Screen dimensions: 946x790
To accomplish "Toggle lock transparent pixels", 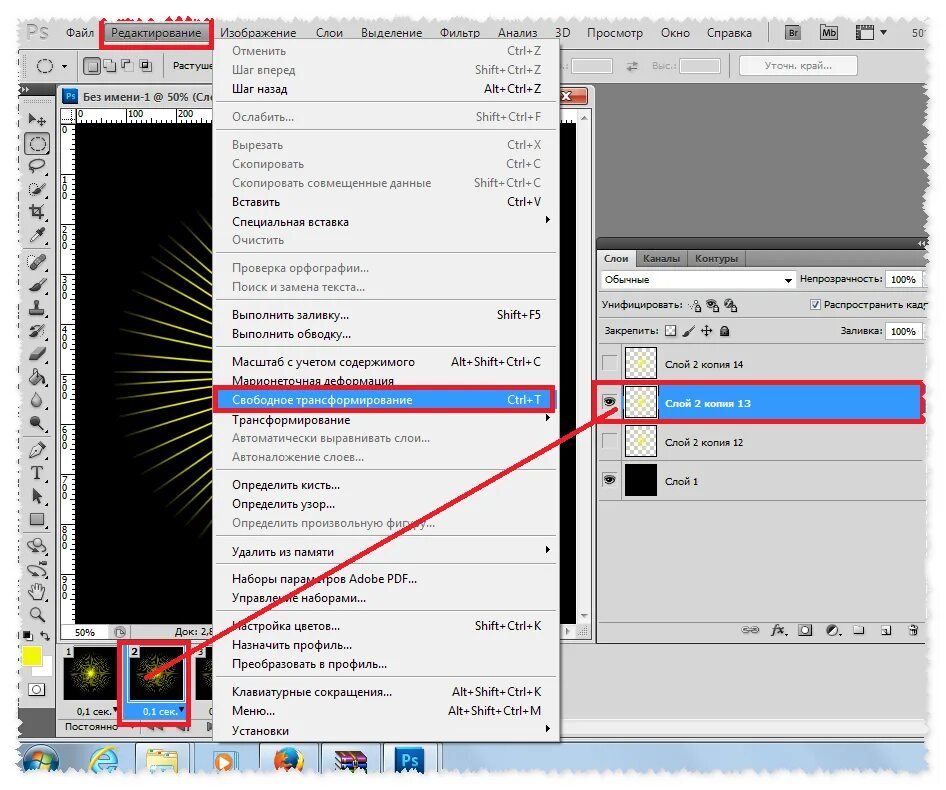I will coord(670,331).
